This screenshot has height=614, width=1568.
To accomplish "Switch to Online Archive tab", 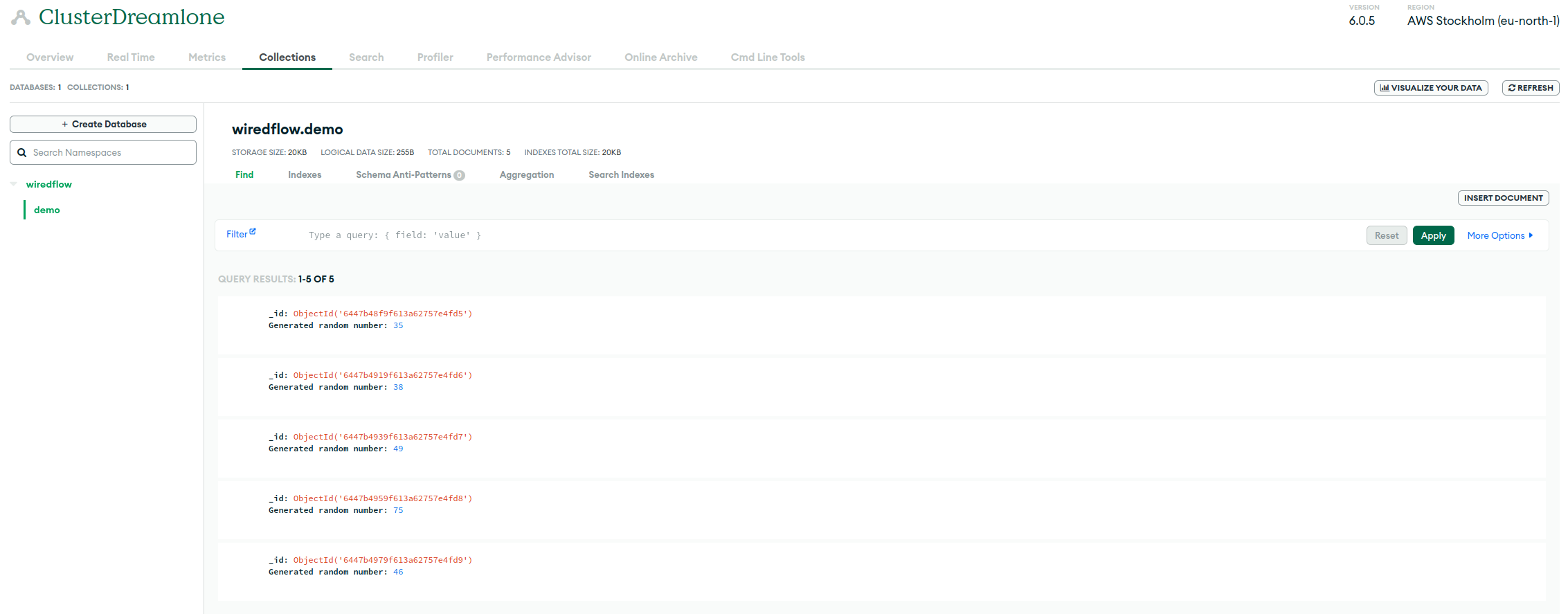I will (661, 57).
